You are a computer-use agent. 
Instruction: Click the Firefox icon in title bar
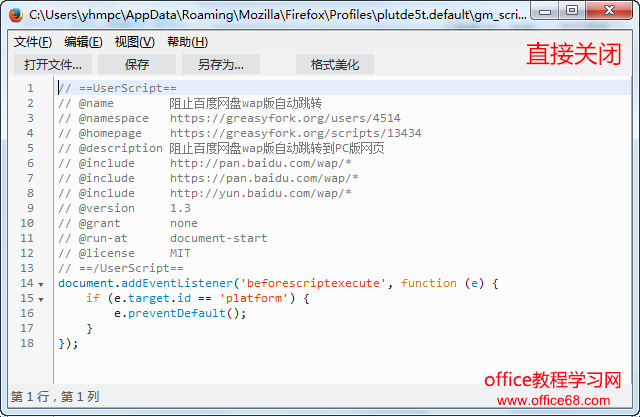coord(16,15)
